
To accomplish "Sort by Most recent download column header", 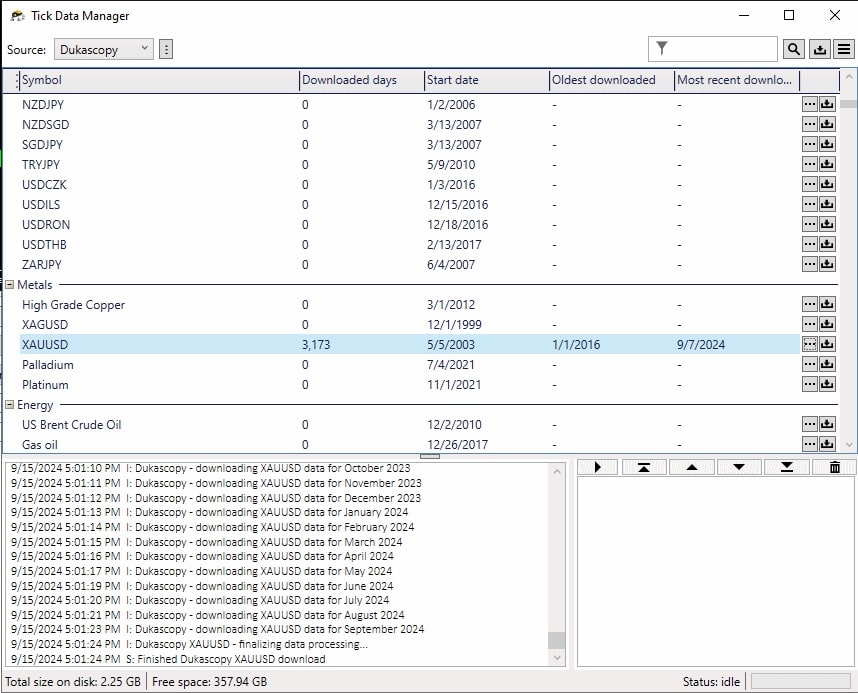I will click(737, 80).
